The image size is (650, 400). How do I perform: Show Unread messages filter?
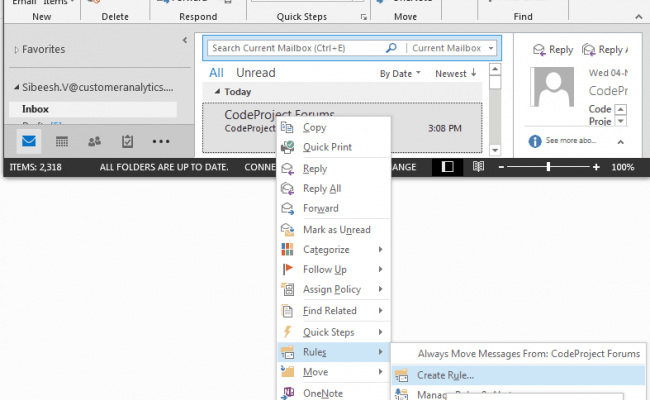pyautogui.click(x=256, y=73)
